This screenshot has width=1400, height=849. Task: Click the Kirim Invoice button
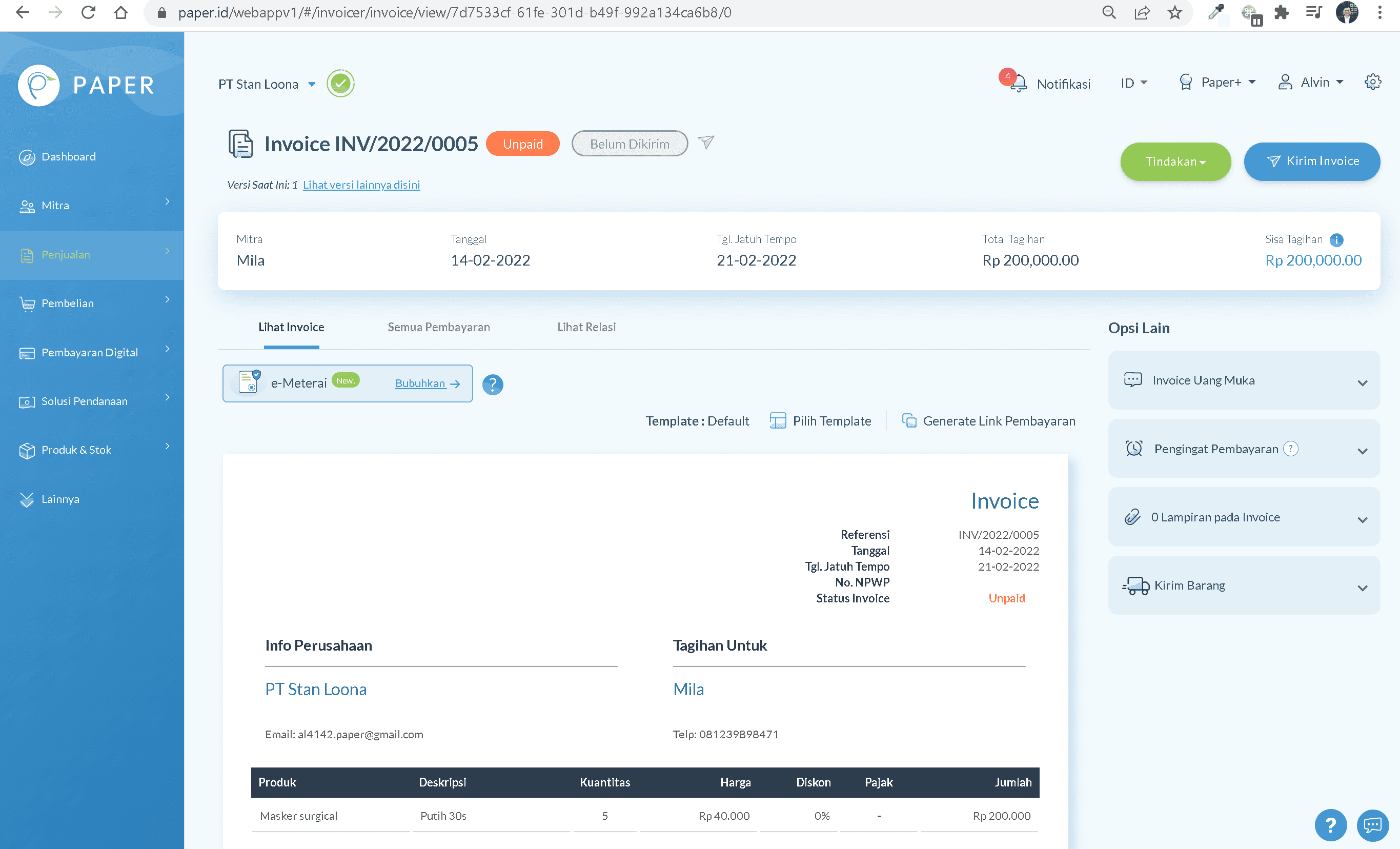tap(1312, 161)
